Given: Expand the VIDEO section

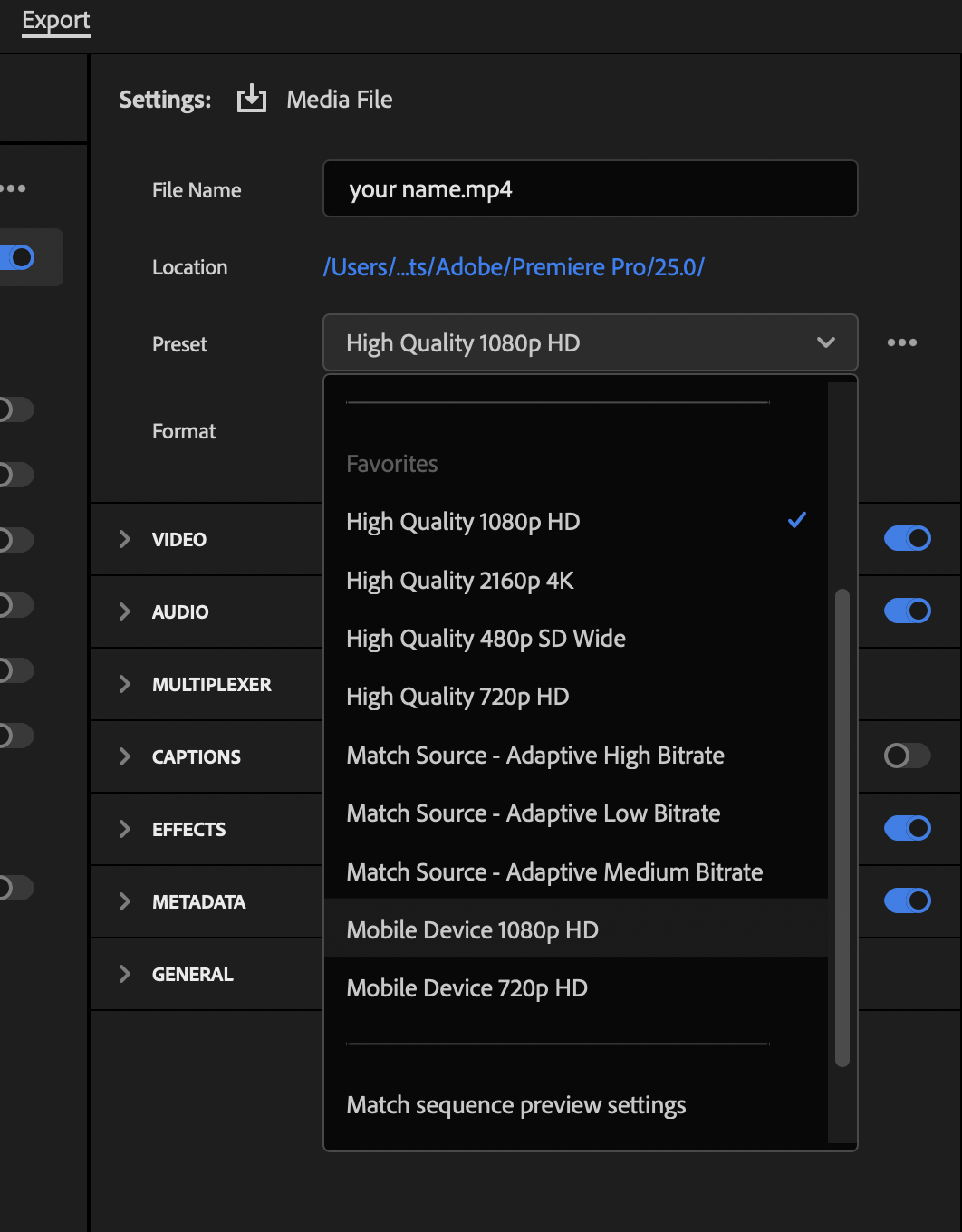Looking at the screenshot, I should (125, 539).
